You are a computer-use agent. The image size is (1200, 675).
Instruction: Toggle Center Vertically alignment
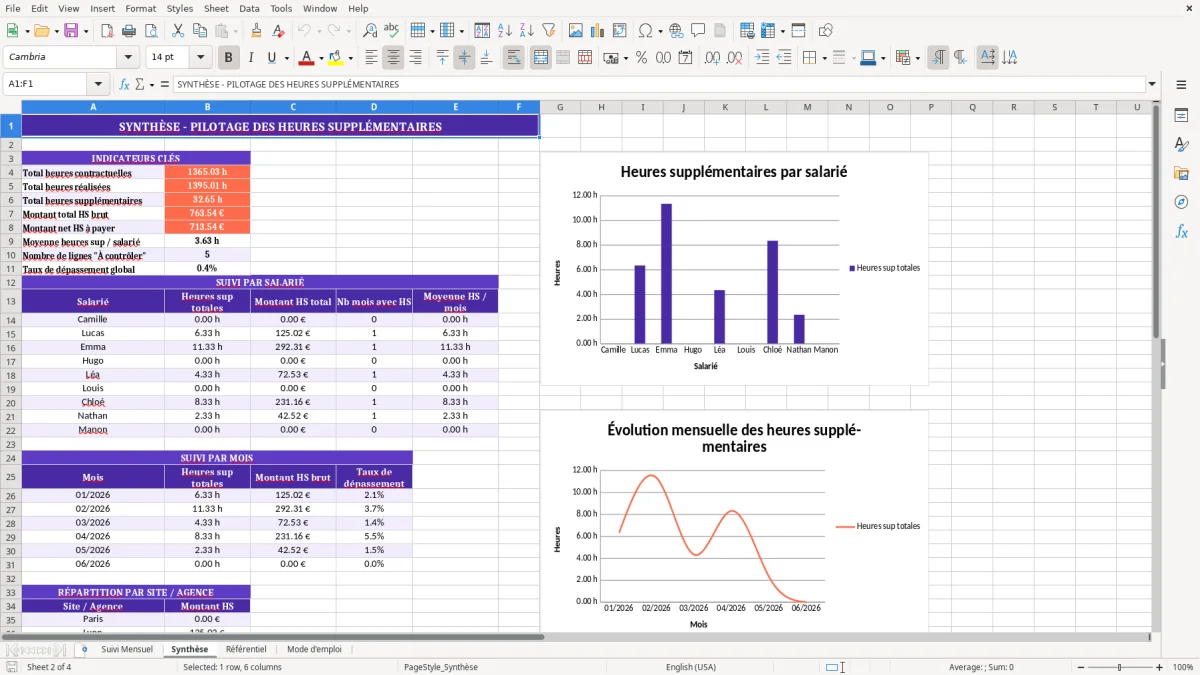464,58
